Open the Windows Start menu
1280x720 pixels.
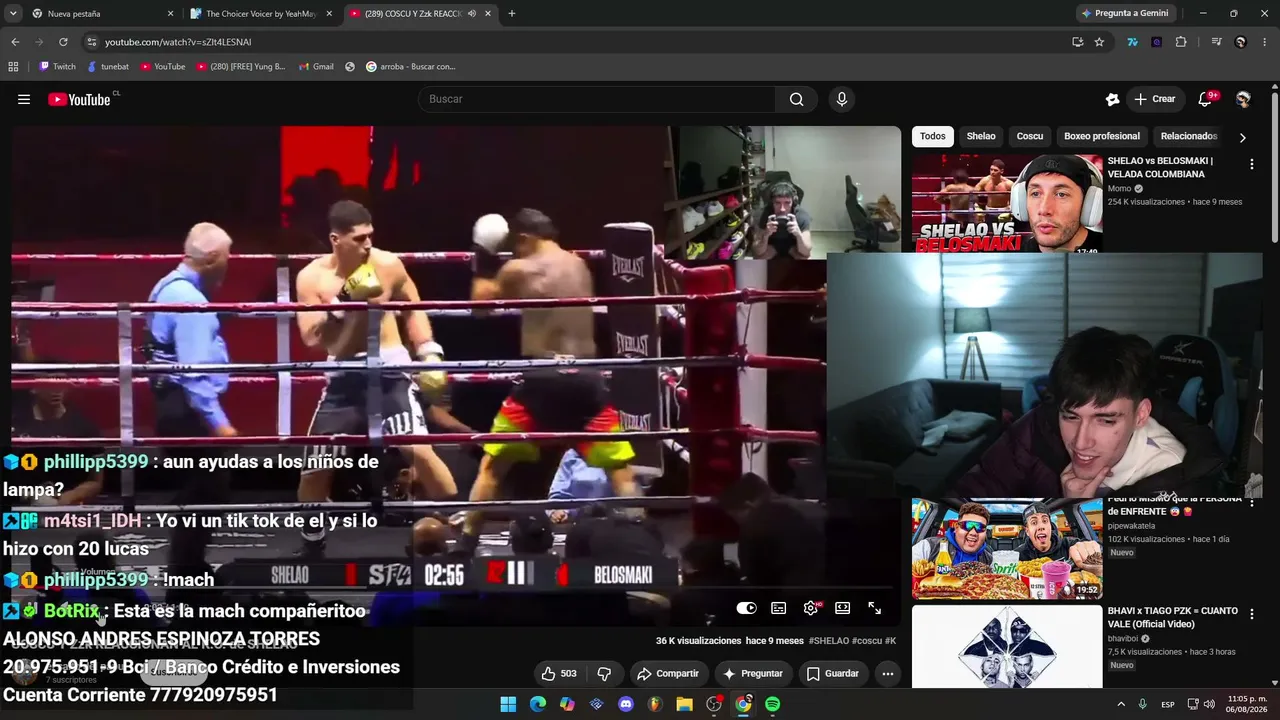tap(508, 704)
